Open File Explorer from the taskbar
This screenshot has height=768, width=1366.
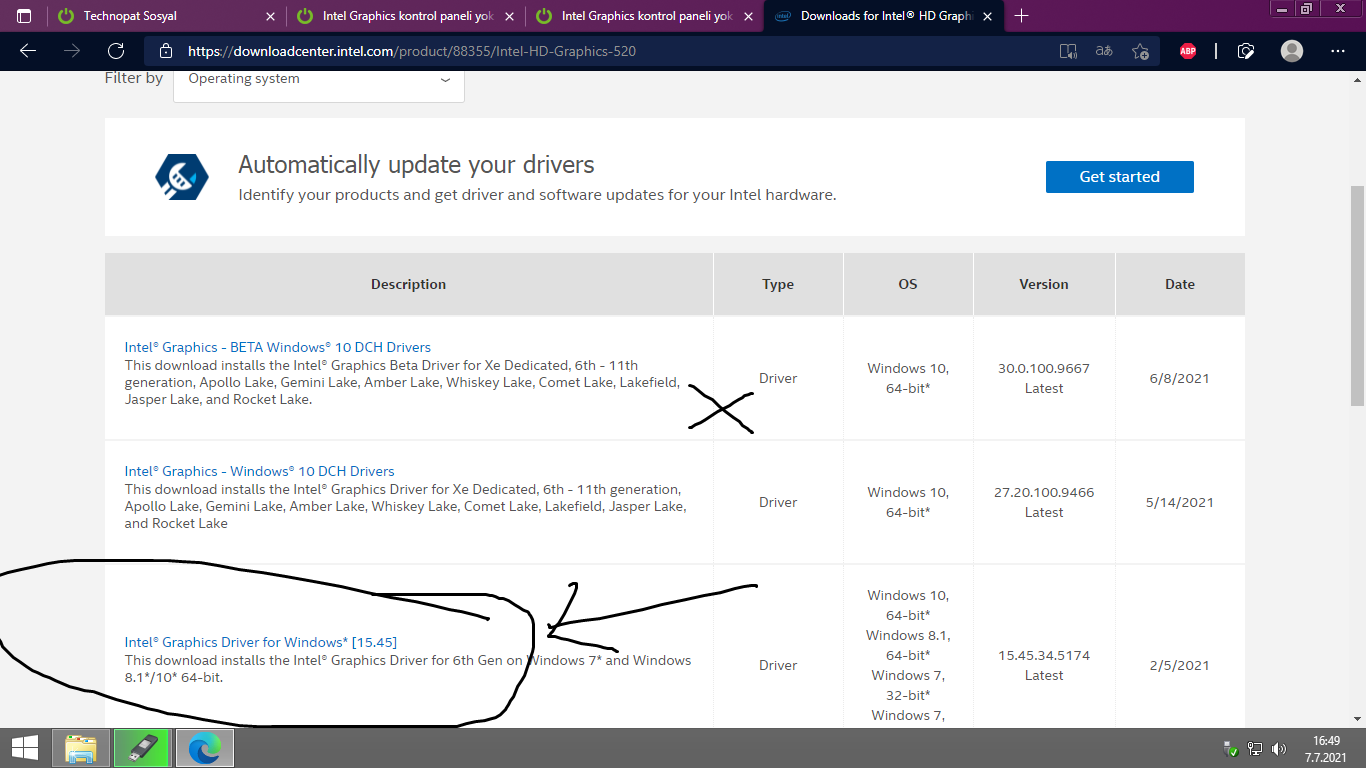pyautogui.click(x=81, y=748)
